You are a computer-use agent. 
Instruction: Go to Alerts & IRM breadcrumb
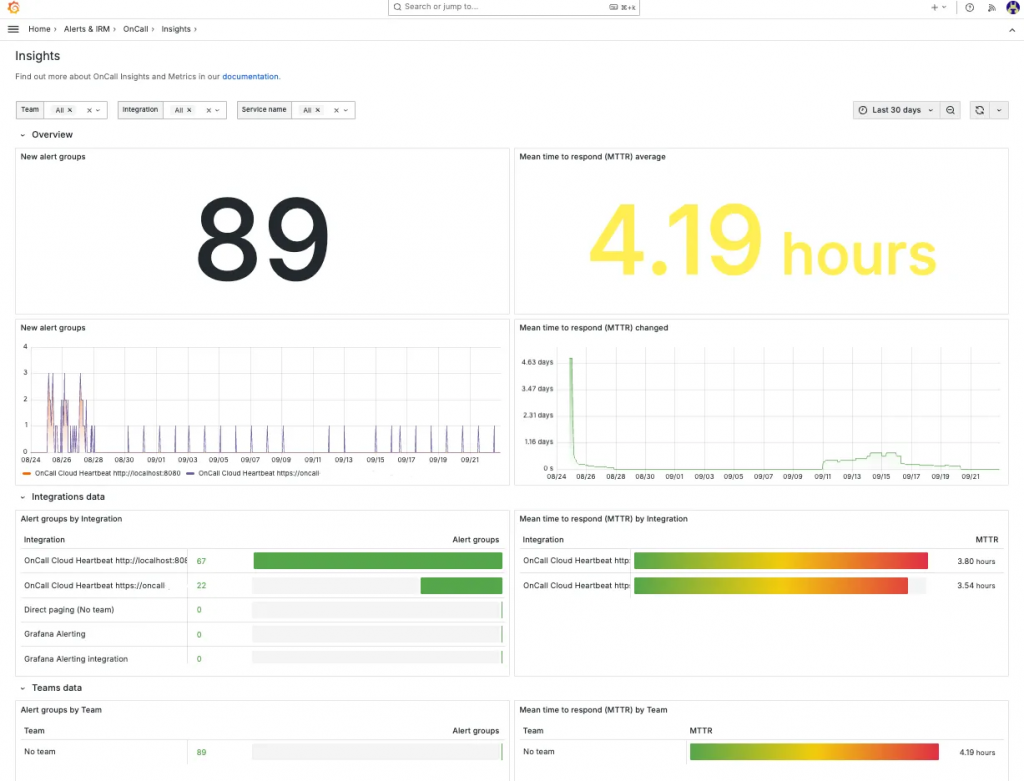click(x=87, y=29)
